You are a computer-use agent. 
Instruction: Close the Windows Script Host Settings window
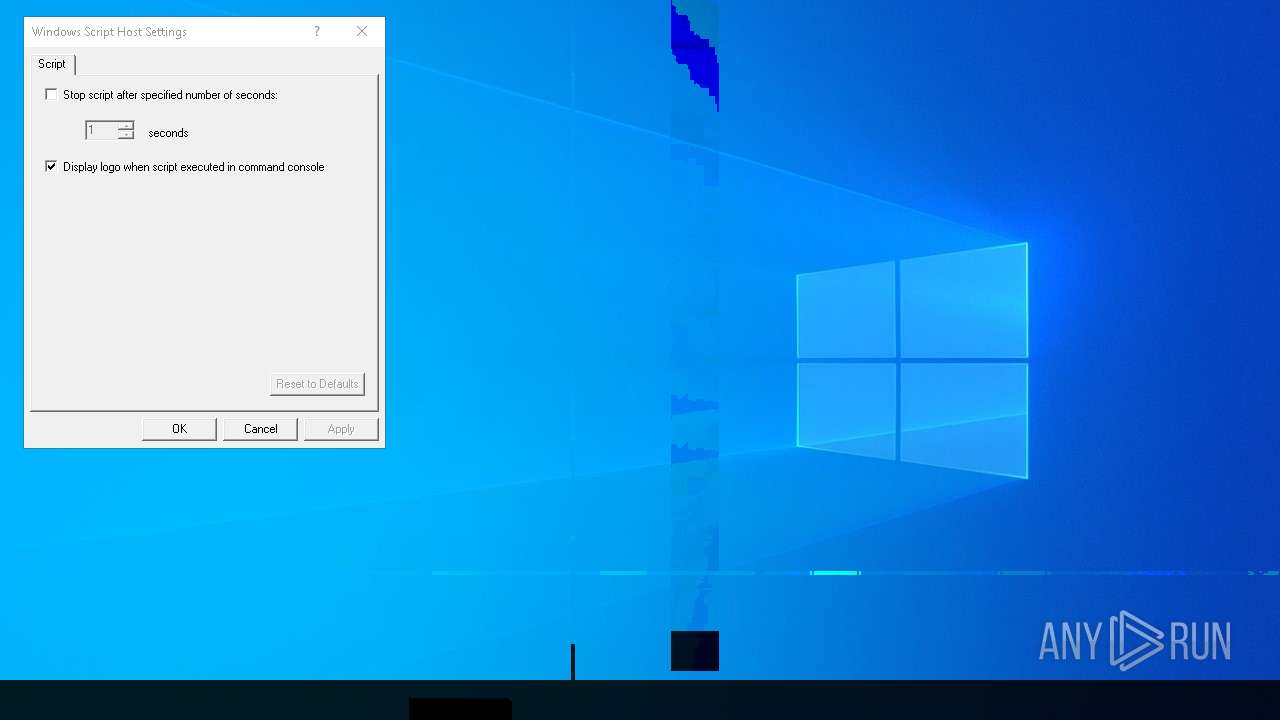[x=362, y=32]
